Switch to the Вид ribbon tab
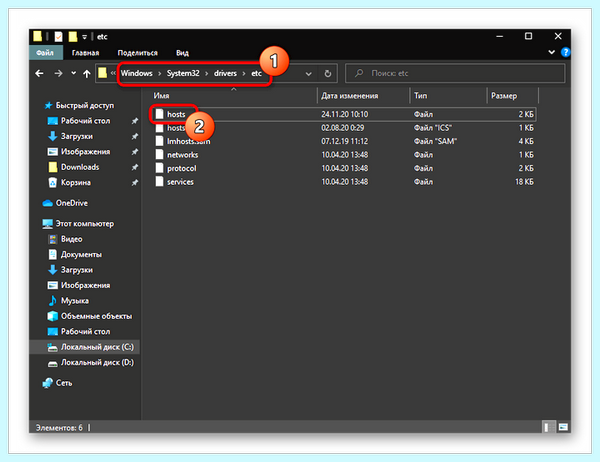This screenshot has height=462, width=600. point(182,53)
